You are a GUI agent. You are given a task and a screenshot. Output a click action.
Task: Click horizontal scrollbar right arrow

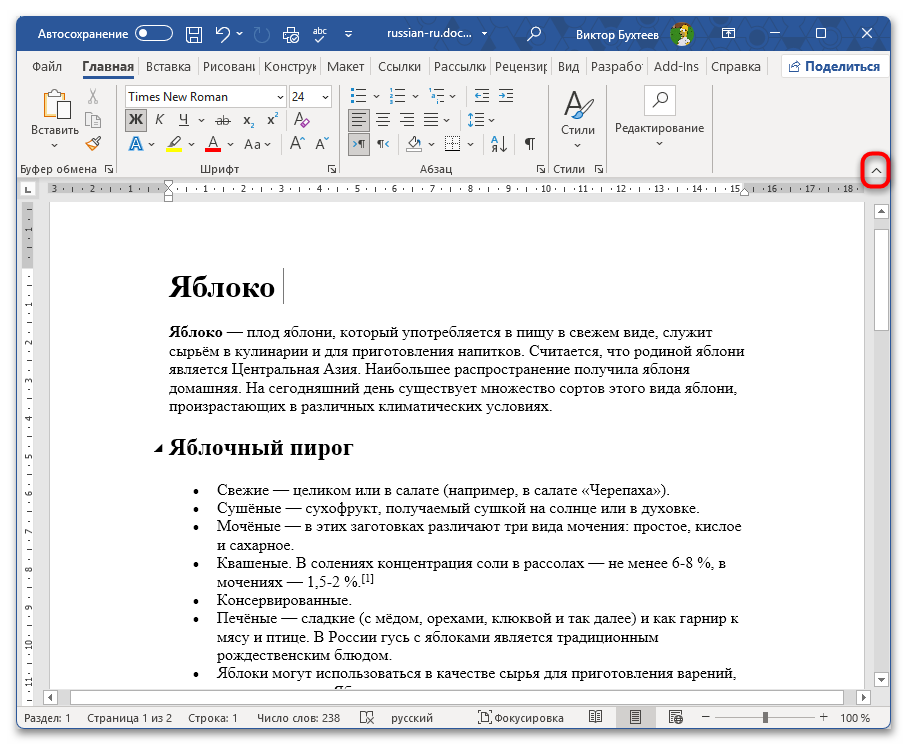point(864,697)
